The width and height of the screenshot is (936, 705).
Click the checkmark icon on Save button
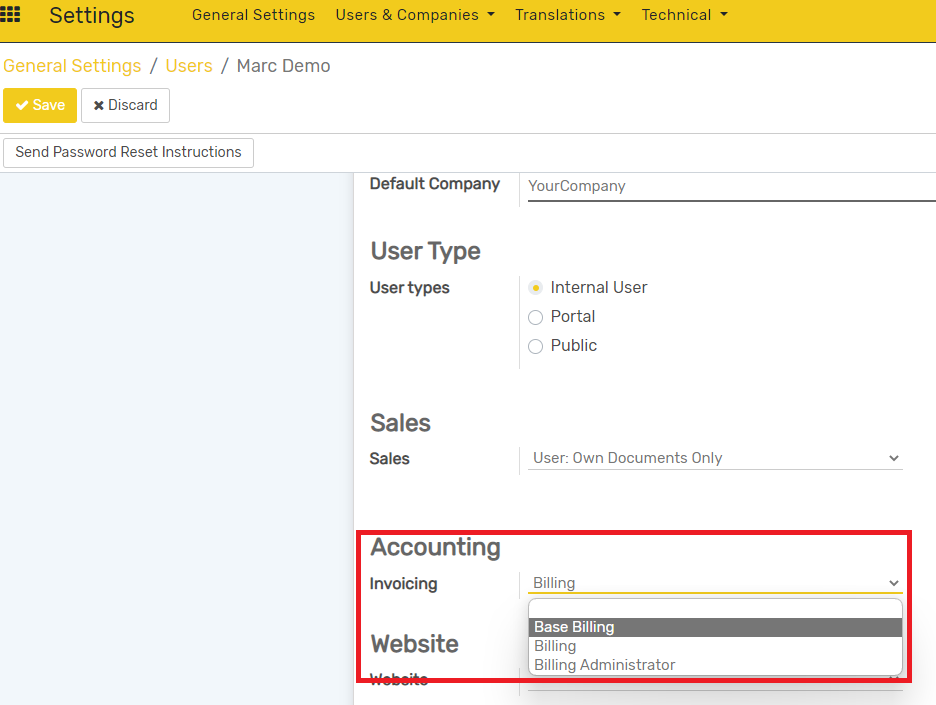pyautogui.click(x=21, y=105)
